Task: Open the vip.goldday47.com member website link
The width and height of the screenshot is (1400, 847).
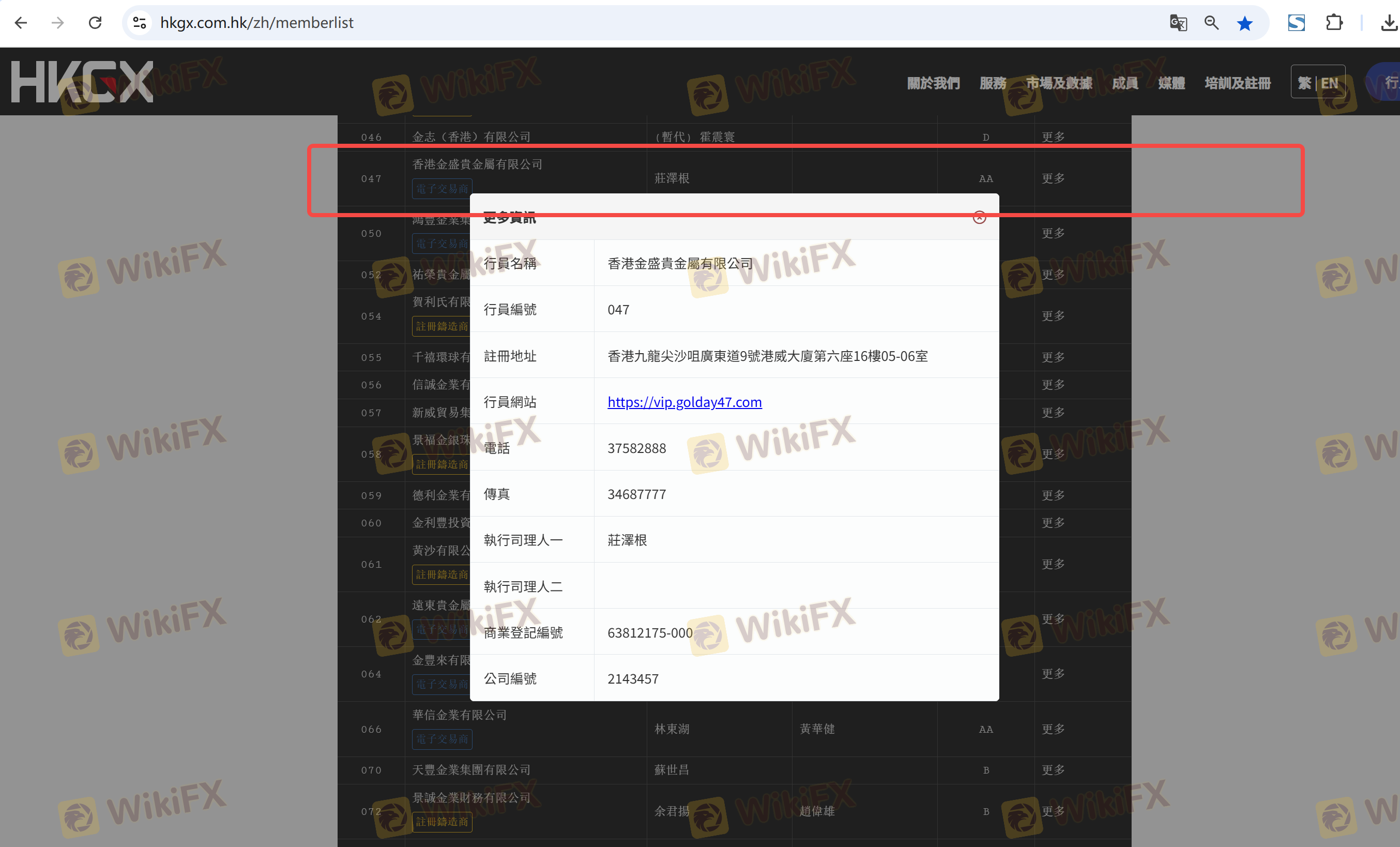Action: (x=684, y=402)
